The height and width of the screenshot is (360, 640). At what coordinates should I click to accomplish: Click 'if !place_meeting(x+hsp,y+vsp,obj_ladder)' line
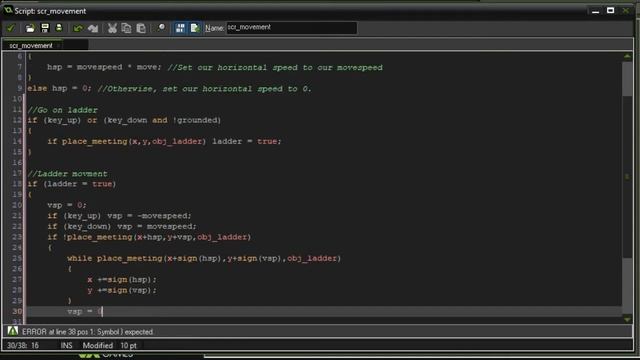(149, 237)
